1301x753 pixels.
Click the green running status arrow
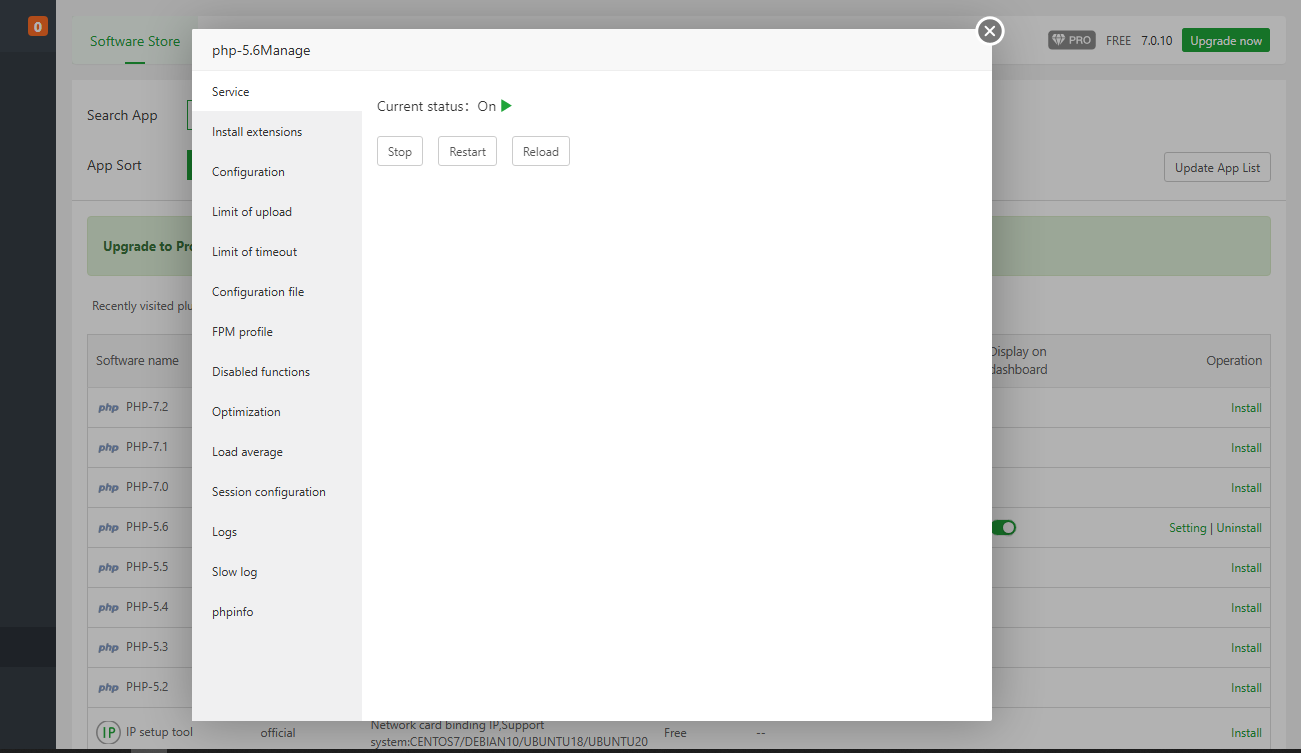pos(506,106)
